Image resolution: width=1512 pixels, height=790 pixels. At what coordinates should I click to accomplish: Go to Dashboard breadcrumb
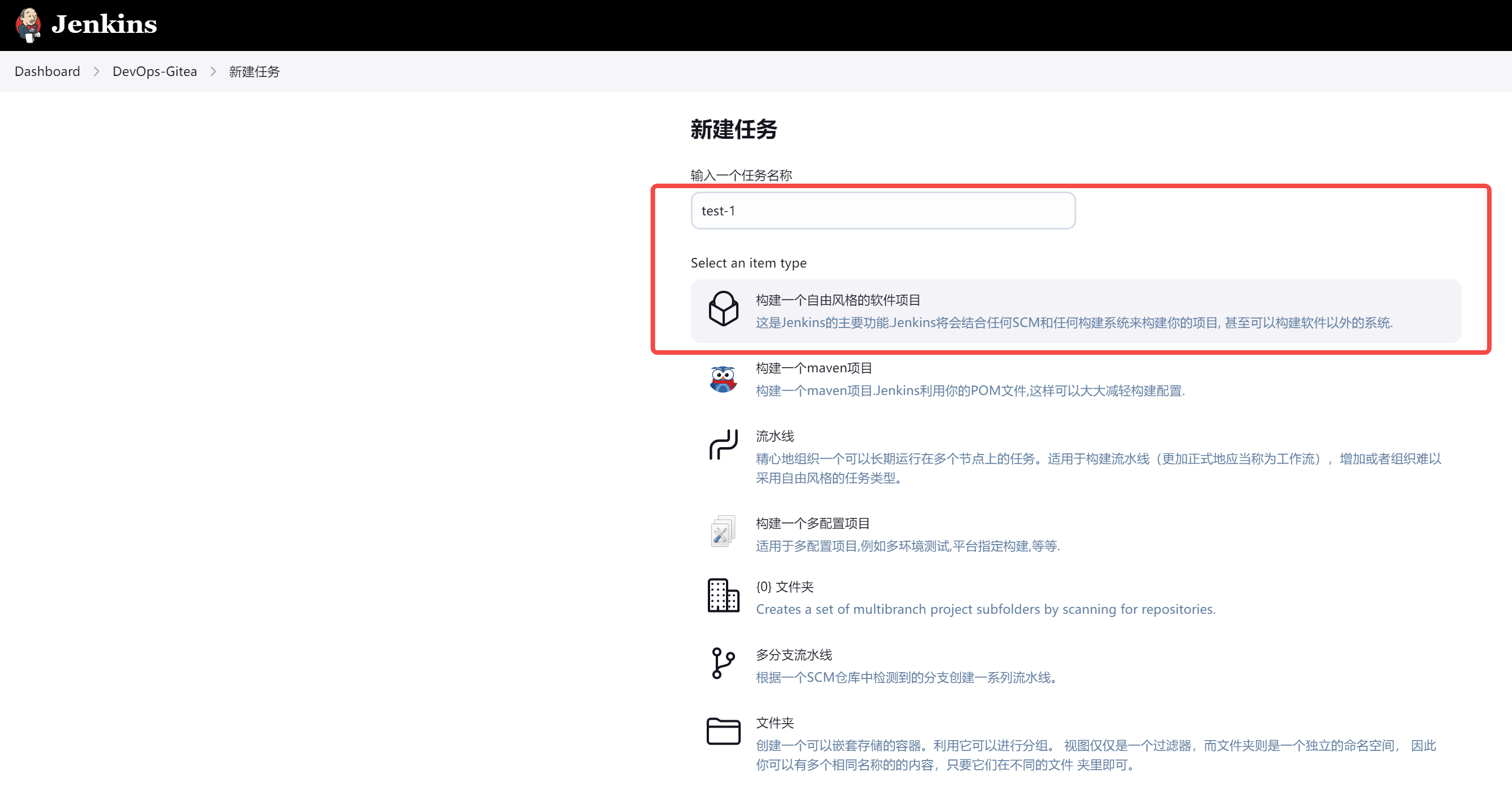(48, 71)
